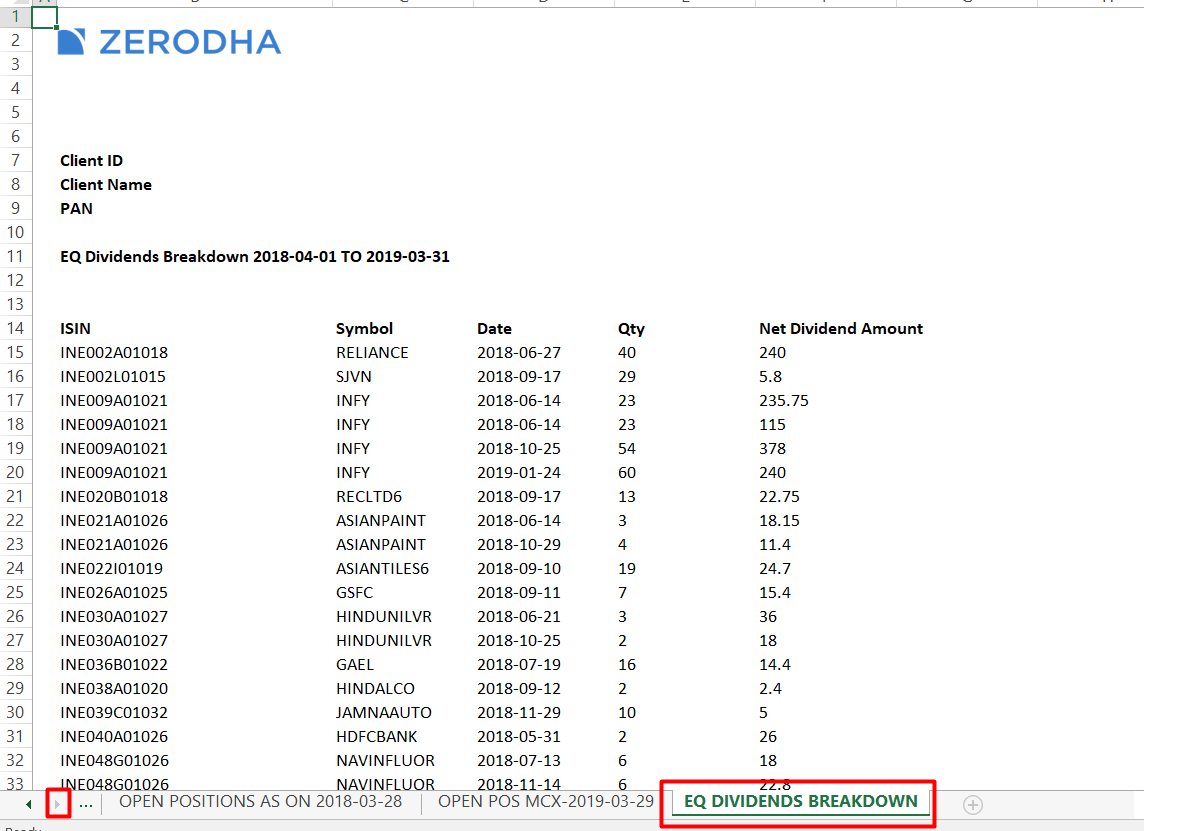
Task: Switch to OPEN POS MCX-2019-03-29 sheet tab
Action: (x=546, y=801)
